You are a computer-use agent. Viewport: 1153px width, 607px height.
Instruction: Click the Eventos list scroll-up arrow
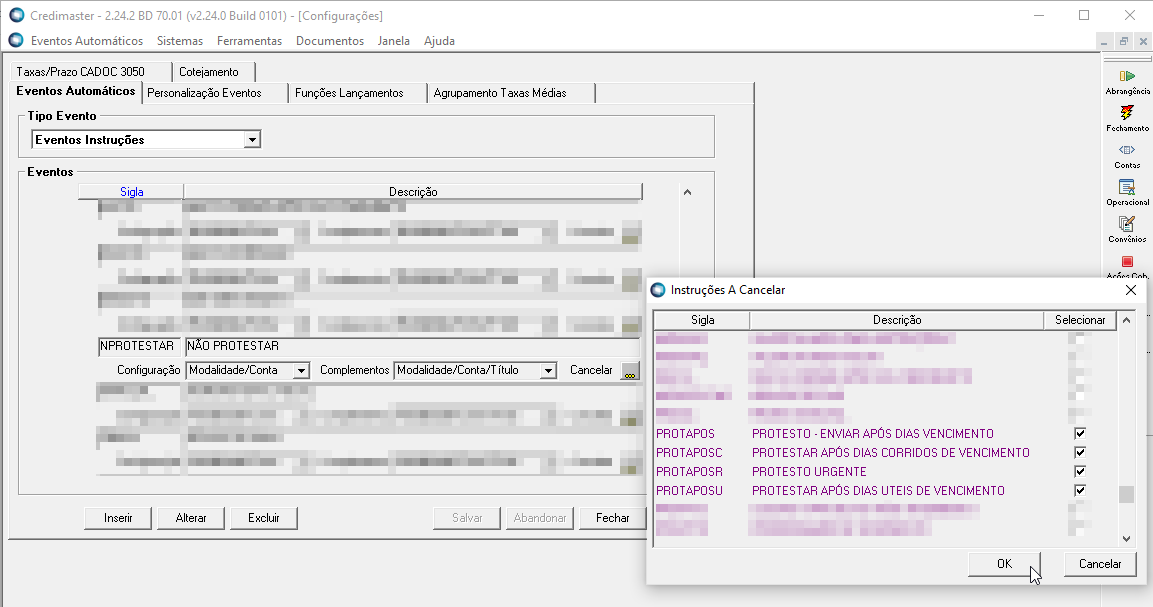coord(687,192)
